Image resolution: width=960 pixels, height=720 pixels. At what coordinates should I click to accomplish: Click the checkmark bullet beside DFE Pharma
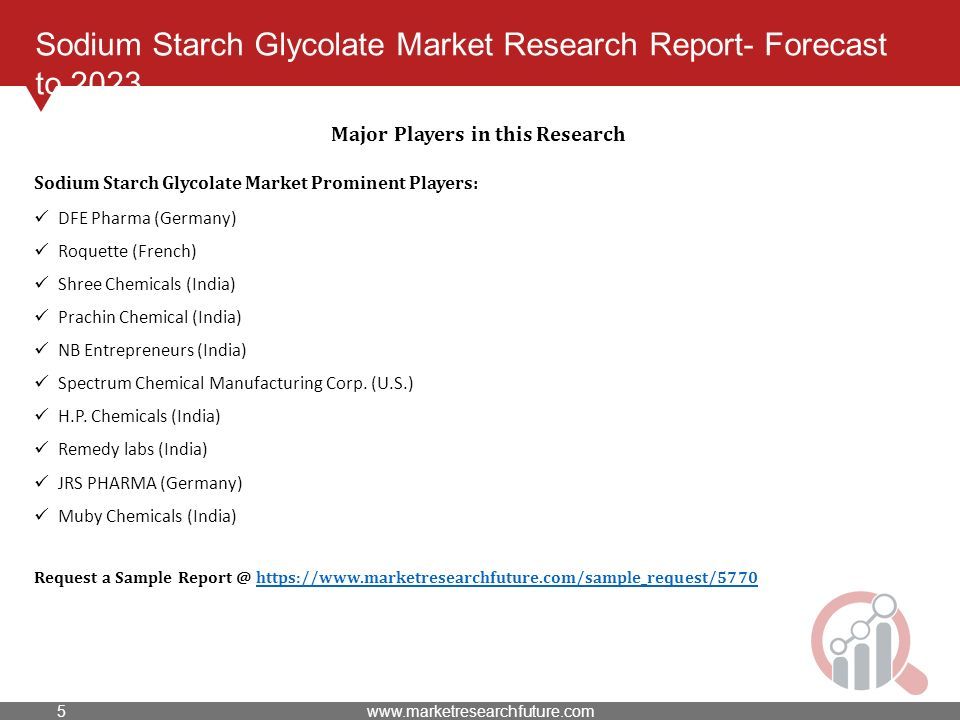42,217
